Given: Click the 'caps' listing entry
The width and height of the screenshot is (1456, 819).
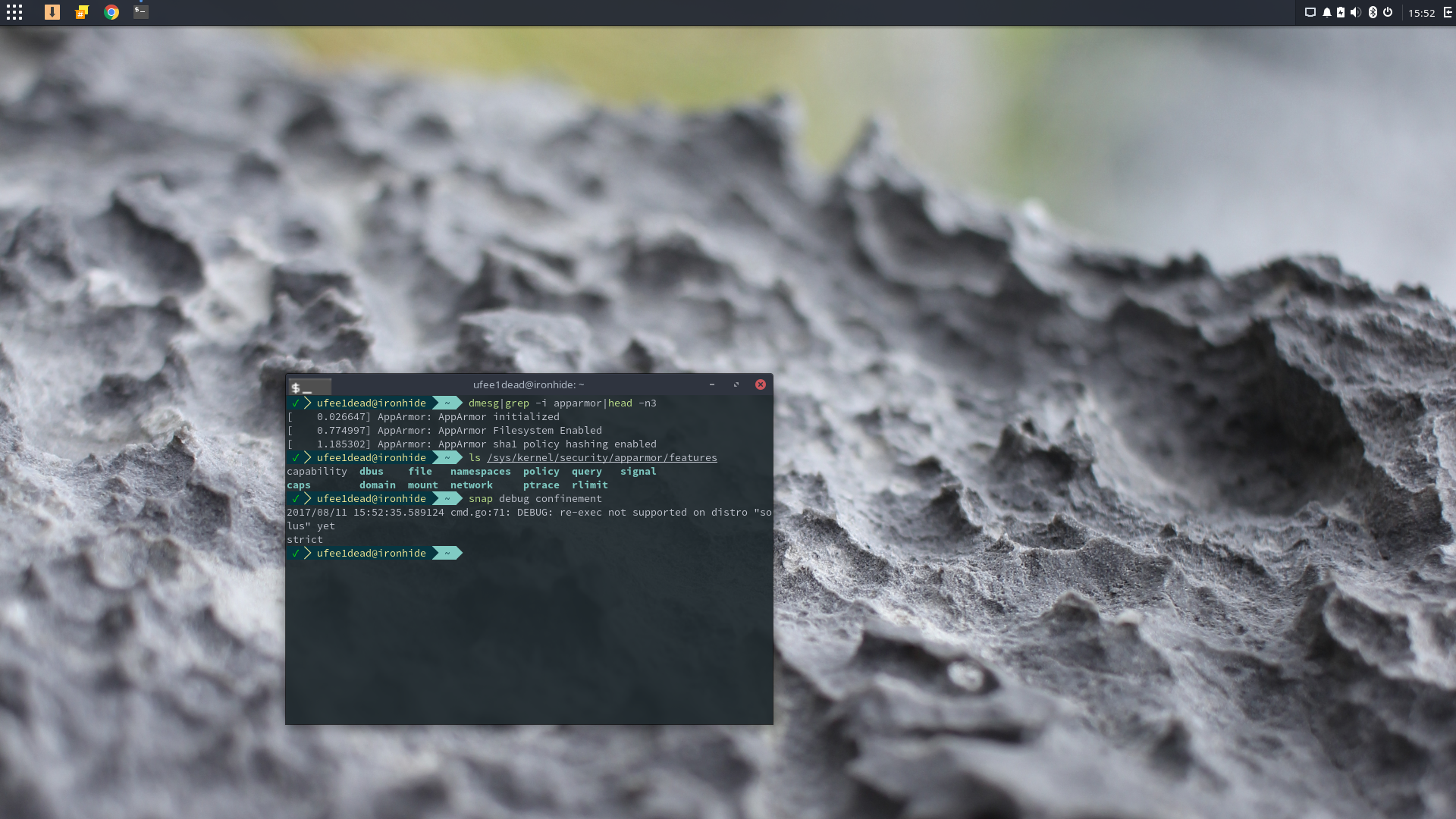Looking at the screenshot, I should [x=299, y=485].
